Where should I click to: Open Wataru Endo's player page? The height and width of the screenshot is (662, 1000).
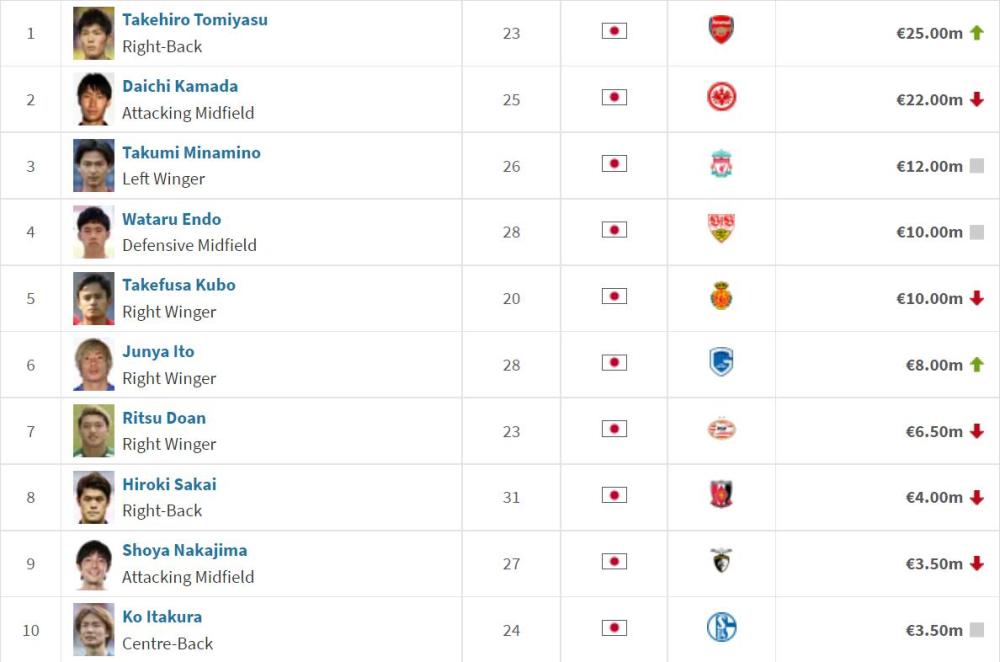pyautogui.click(x=172, y=219)
